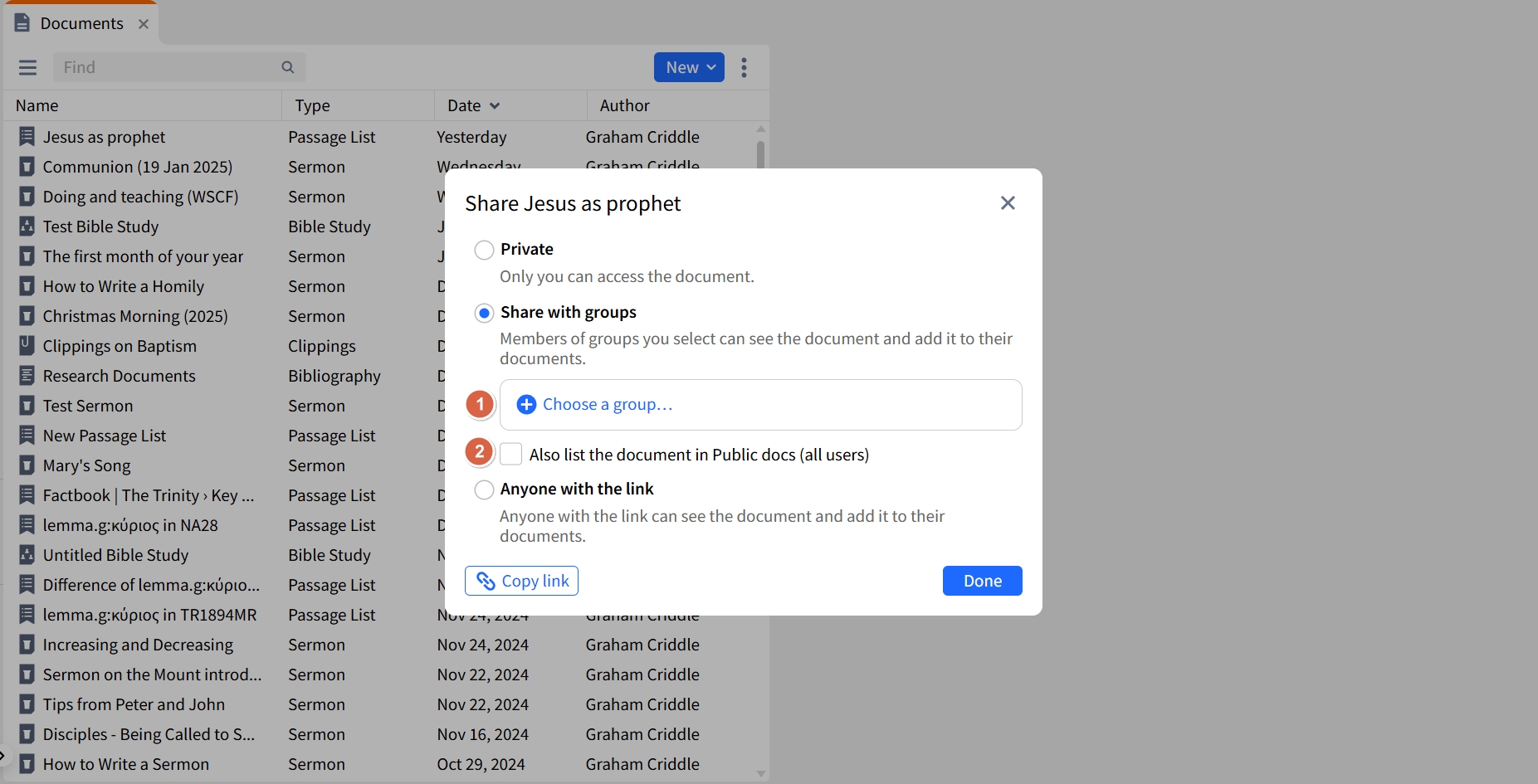The height and width of the screenshot is (784, 1538).
Task: Sort by the Author column header
Action: tap(624, 105)
